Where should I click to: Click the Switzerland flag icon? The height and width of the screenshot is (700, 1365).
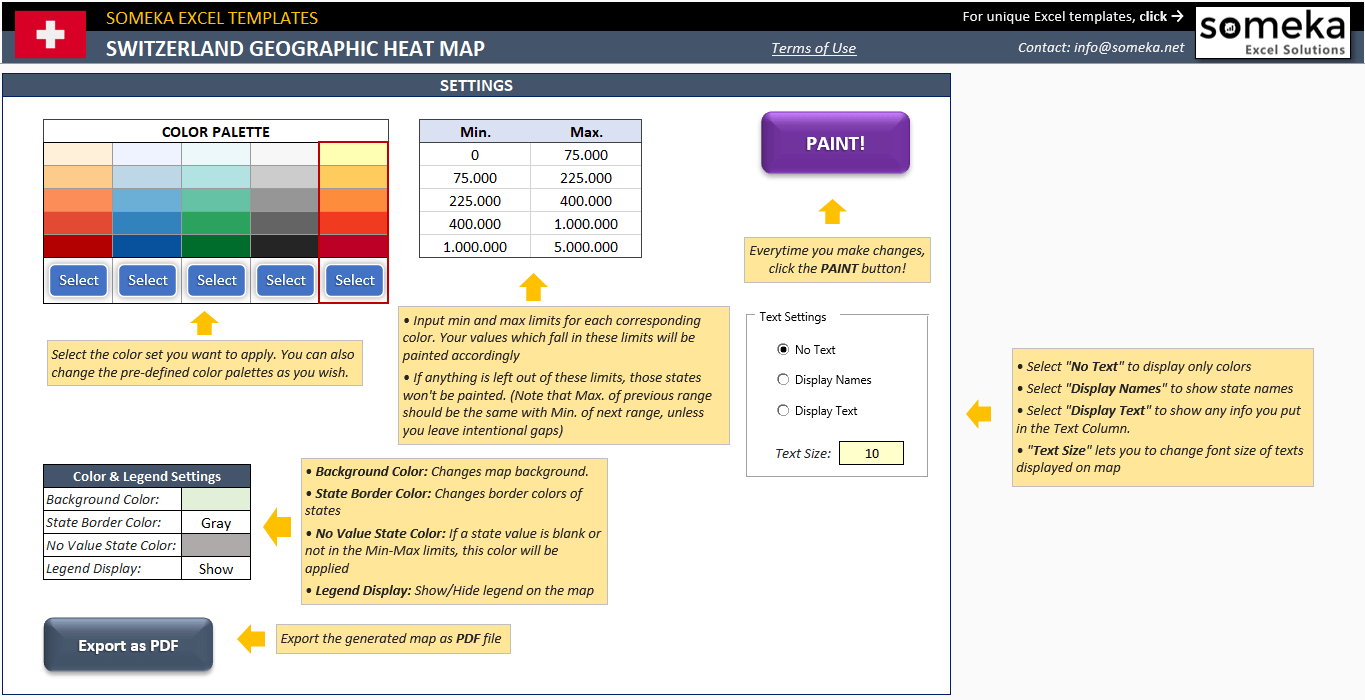click(50, 35)
